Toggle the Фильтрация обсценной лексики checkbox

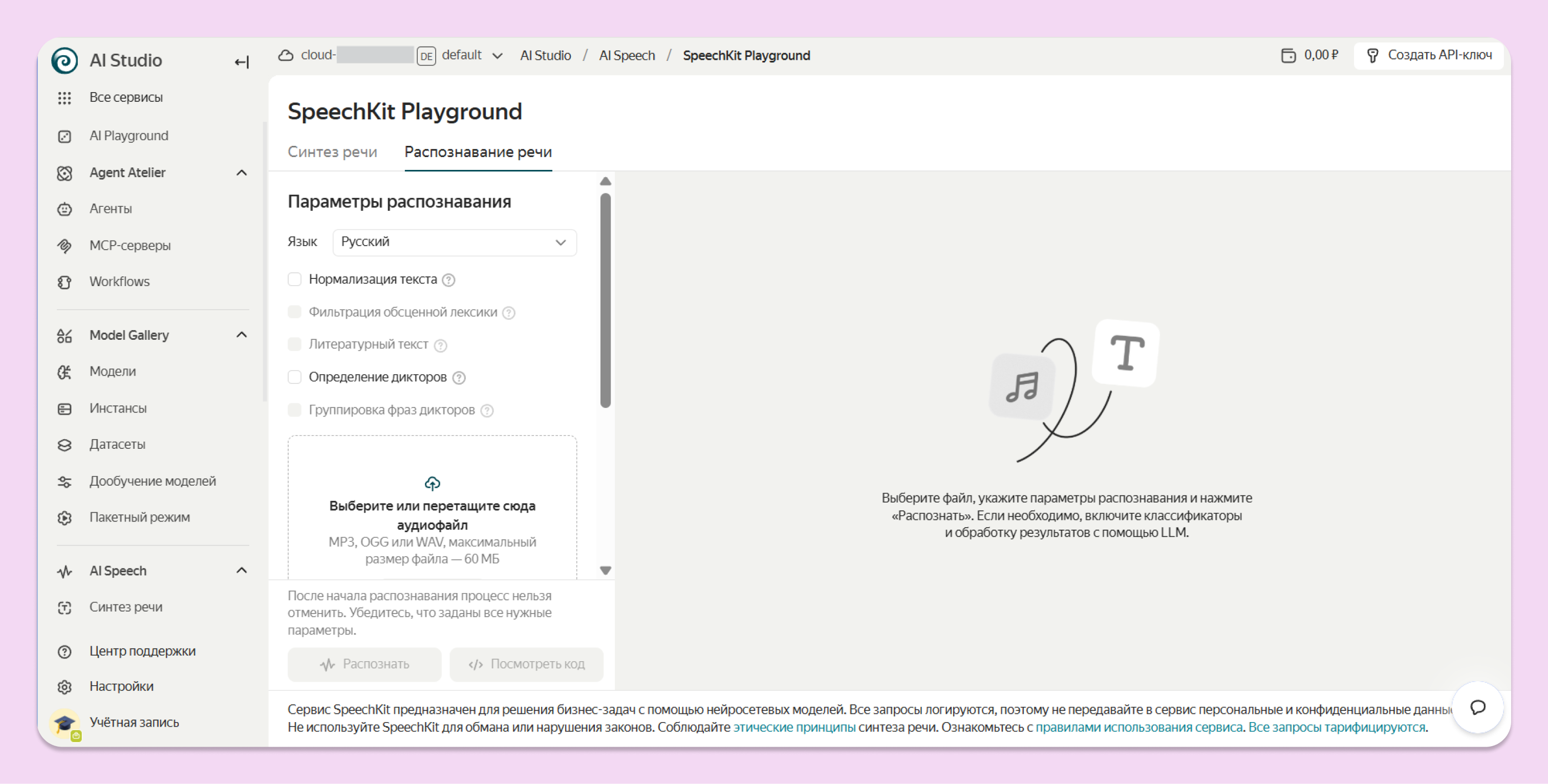tap(294, 312)
